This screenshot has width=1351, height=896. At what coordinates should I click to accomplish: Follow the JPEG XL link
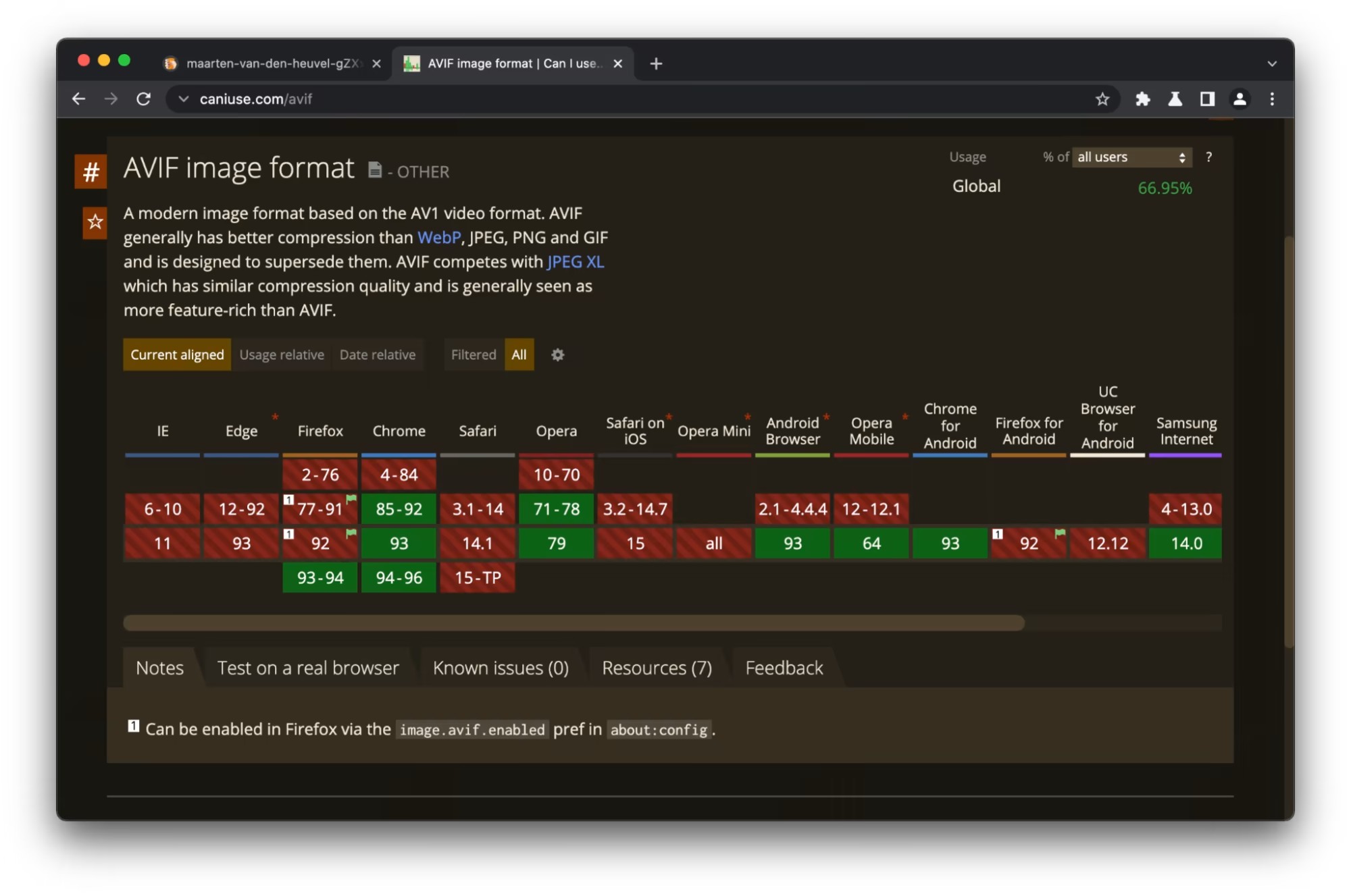(575, 262)
